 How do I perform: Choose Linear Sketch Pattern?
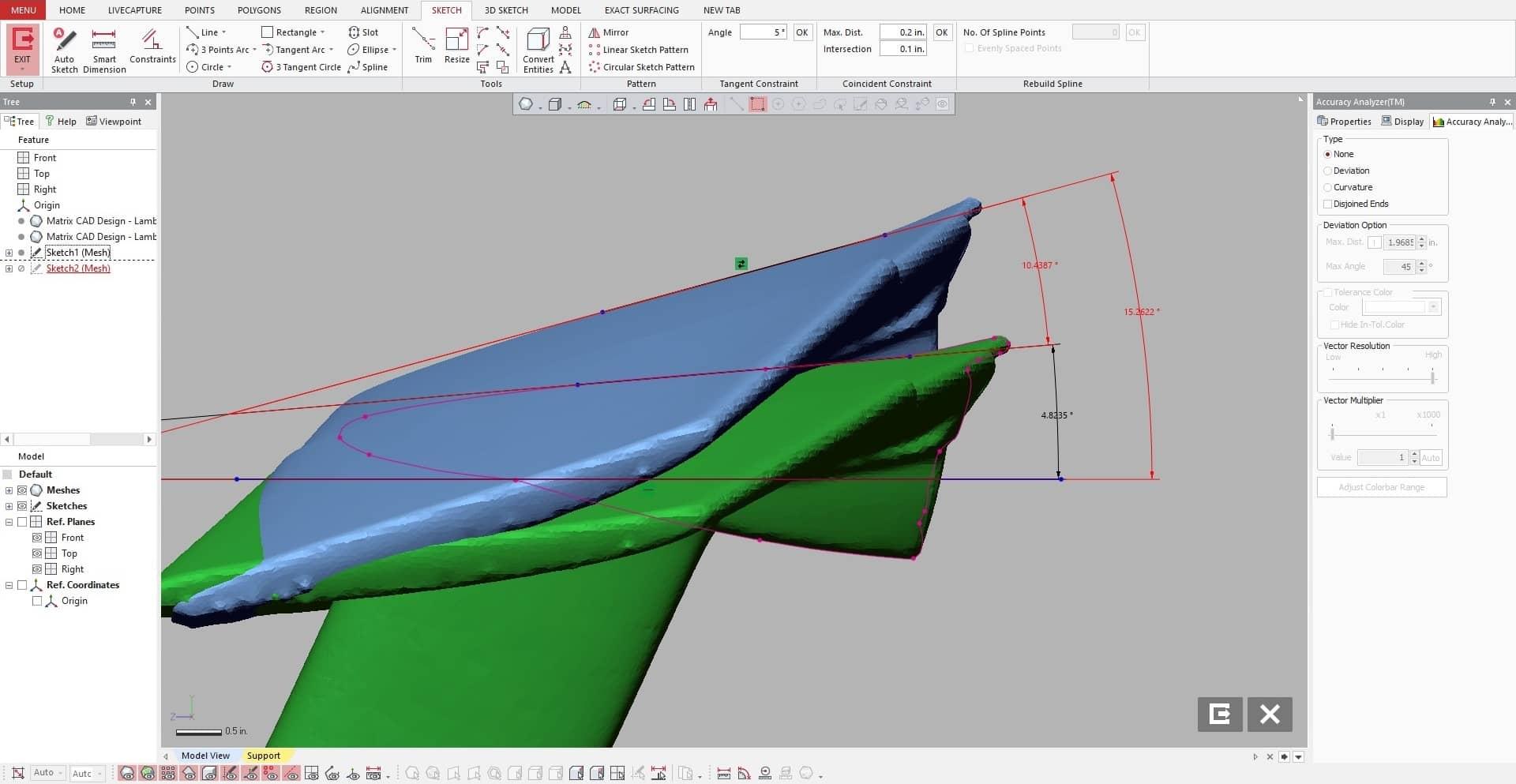tap(639, 50)
